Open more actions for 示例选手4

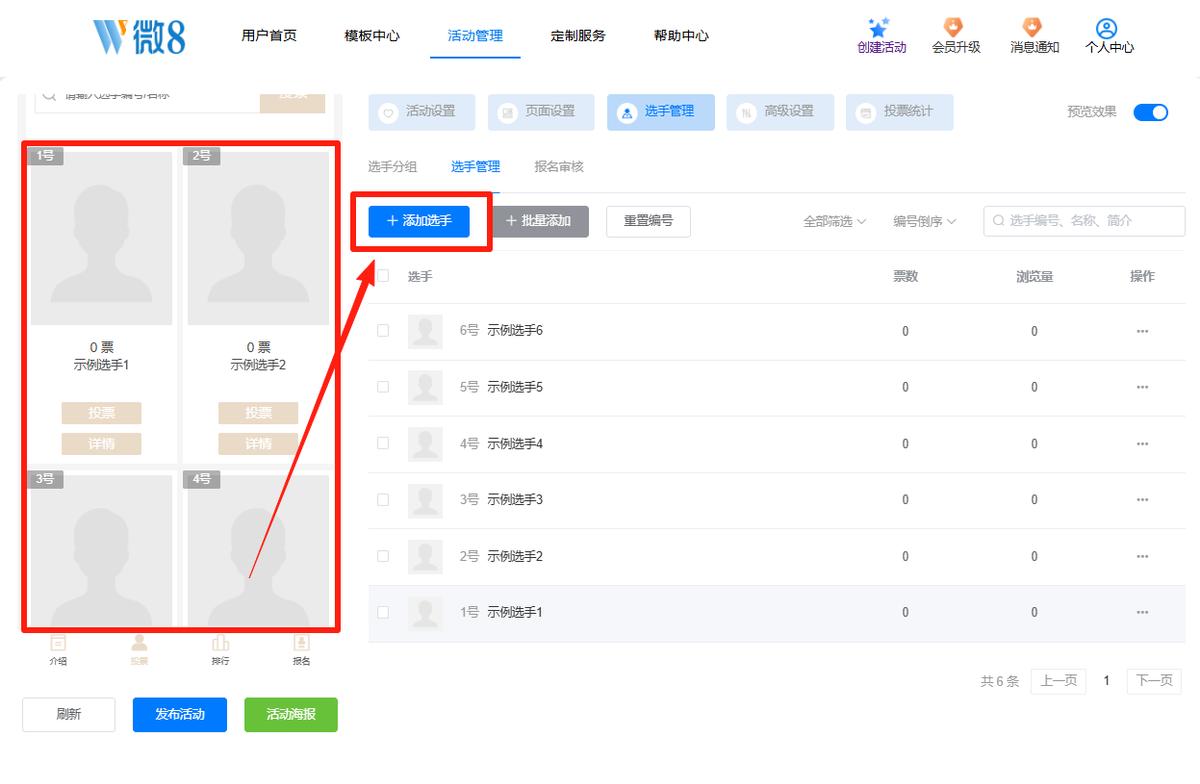1142,443
